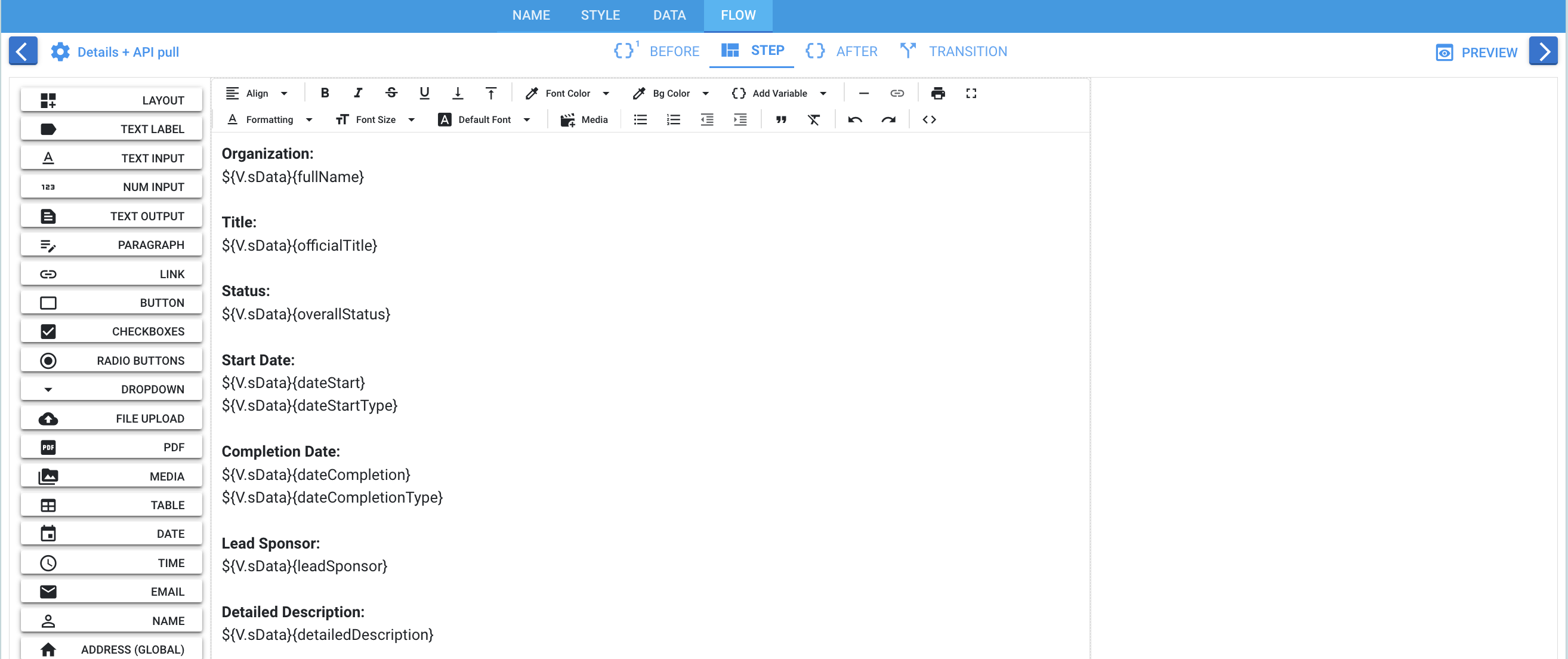Add a LINK component from sidebar
This screenshot has width=1568, height=659.
click(x=112, y=274)
